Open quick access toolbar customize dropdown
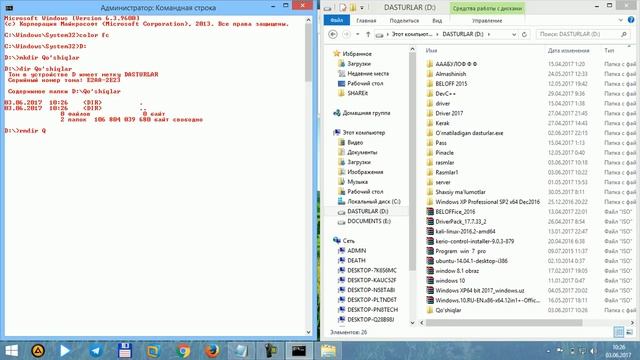Viewport: 640px width, 360px height. (362, 7)
